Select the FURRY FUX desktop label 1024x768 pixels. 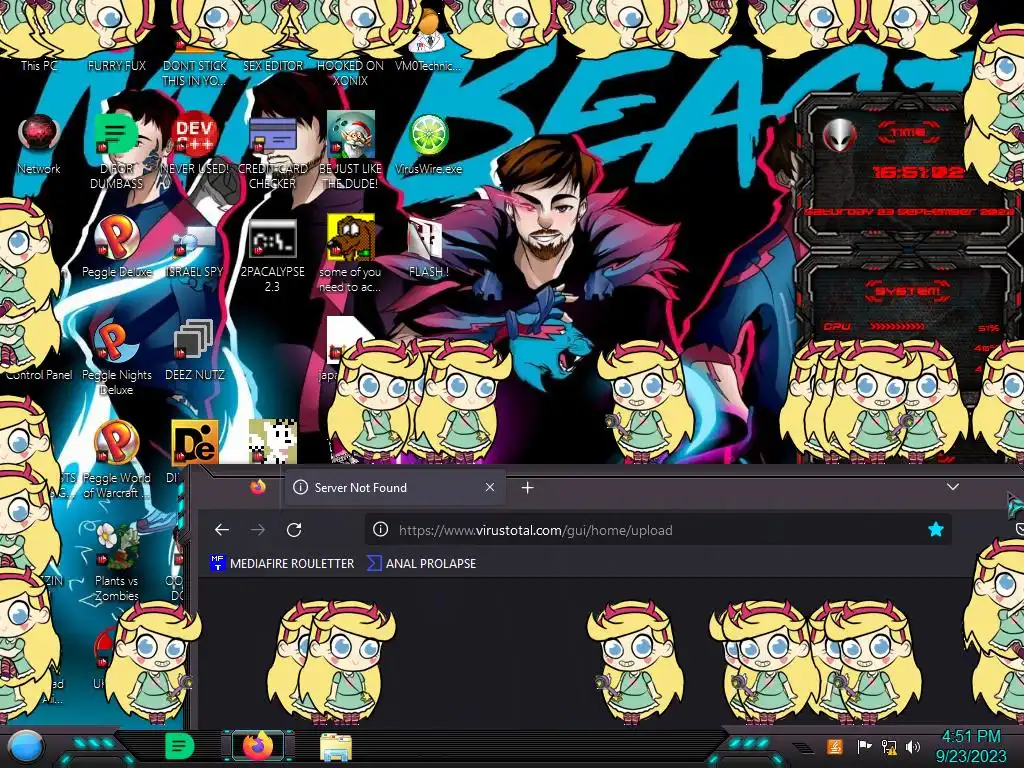tap(116, 65)
